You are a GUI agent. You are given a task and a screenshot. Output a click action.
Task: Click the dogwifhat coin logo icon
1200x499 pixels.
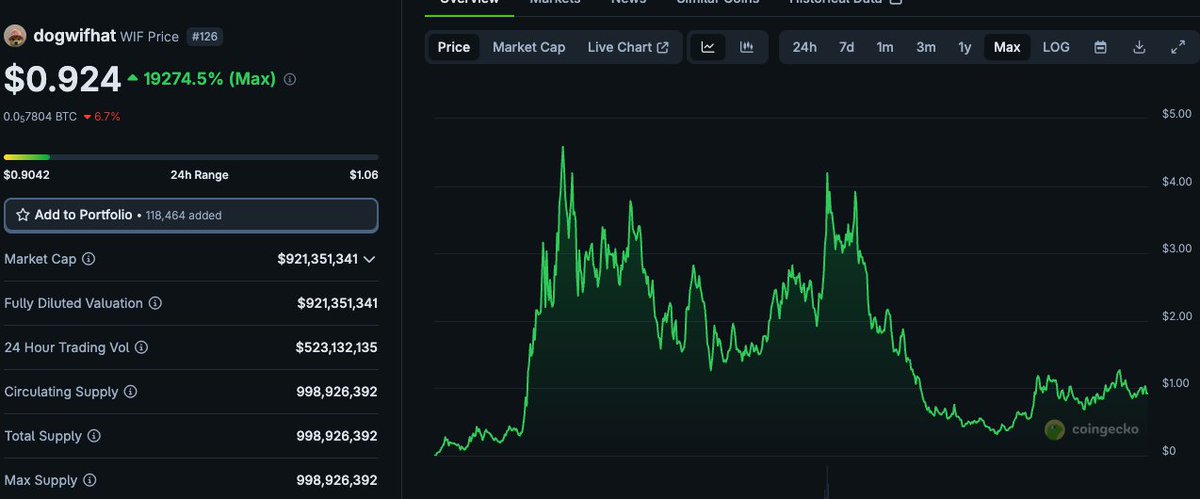(15, 37)
